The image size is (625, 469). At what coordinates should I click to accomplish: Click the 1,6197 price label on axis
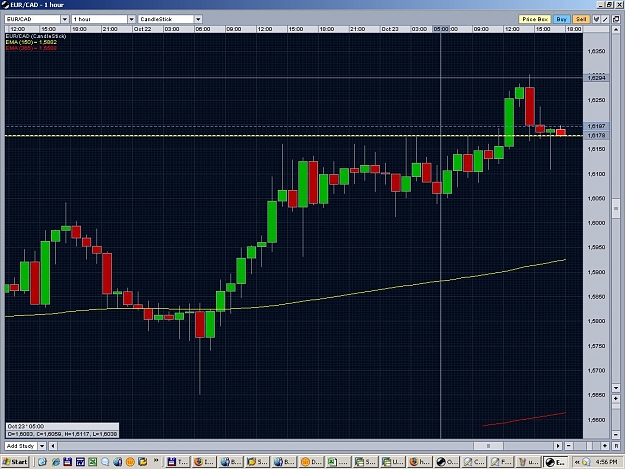596,126
